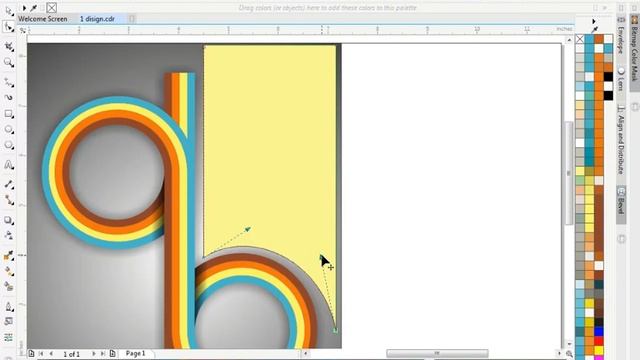The image size is (640, 360).
Task: Select the Parallel Dimension tool
Action: 9,184
